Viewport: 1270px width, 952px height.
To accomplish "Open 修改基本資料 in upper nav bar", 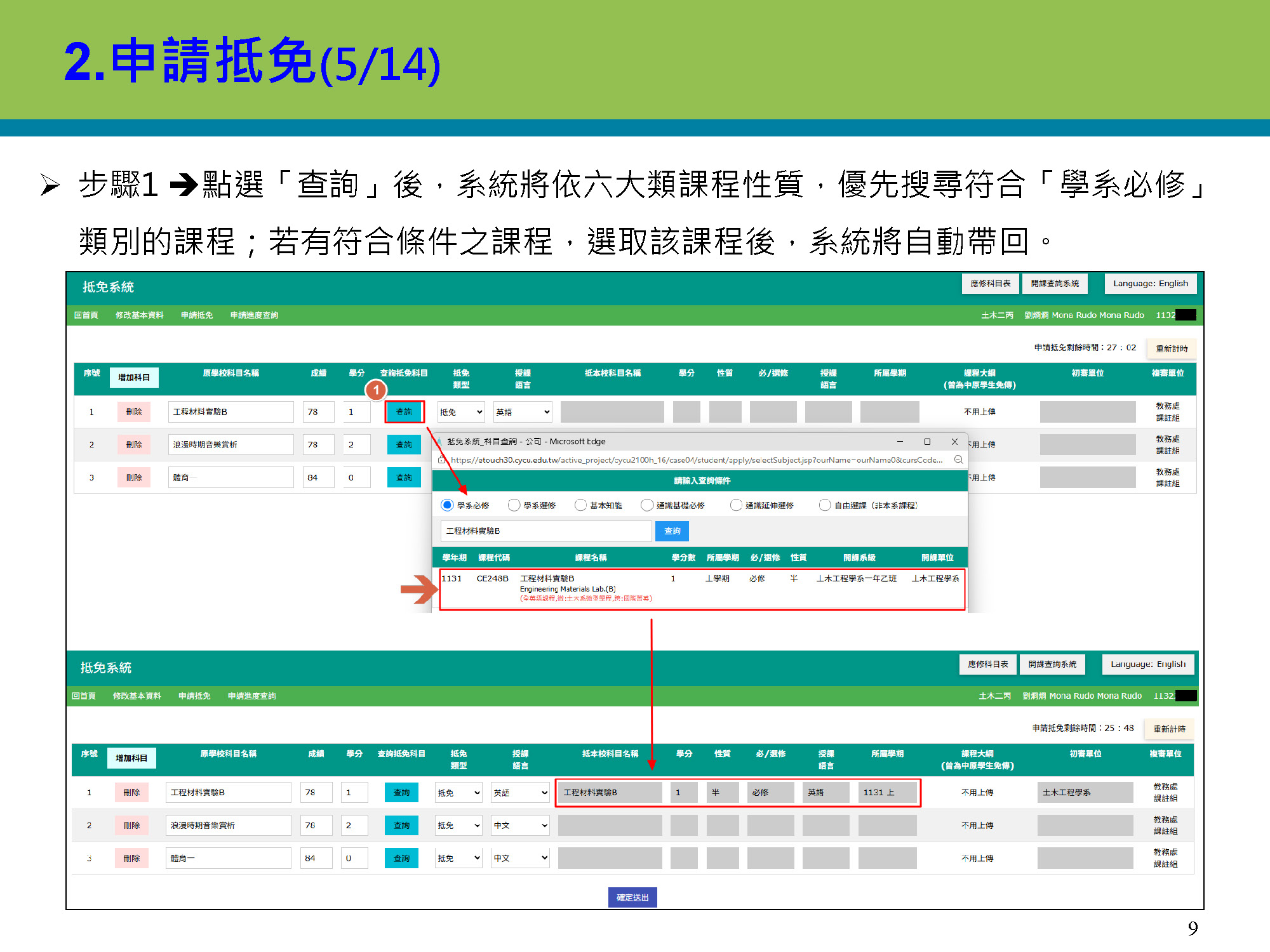I will click(139, 315).
